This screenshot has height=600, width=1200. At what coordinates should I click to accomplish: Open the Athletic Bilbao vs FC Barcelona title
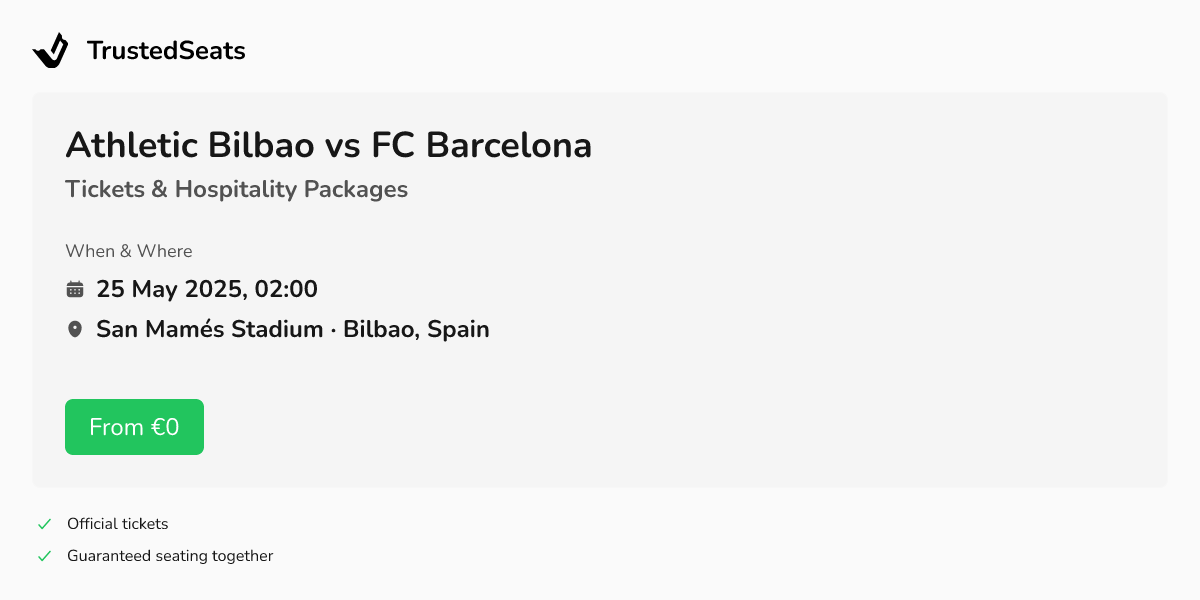328,145
